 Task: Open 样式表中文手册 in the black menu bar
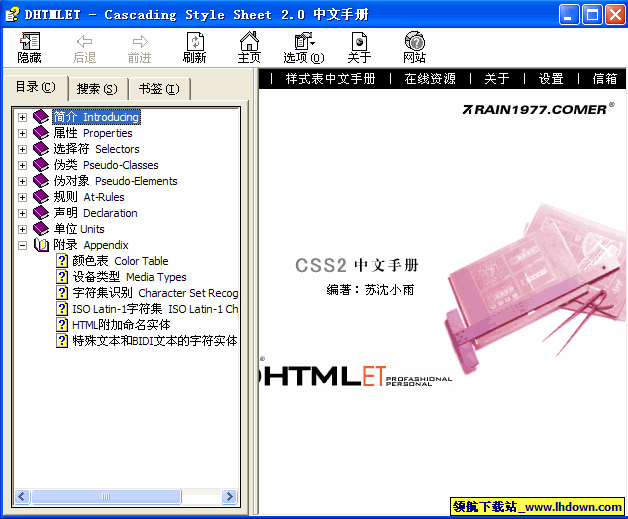[330, 78]
